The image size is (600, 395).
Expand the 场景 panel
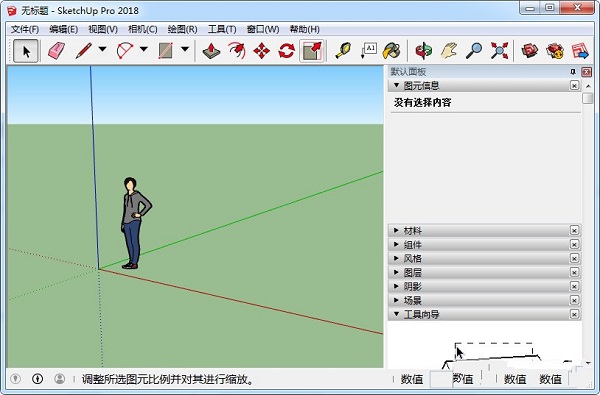coord(396,300)
